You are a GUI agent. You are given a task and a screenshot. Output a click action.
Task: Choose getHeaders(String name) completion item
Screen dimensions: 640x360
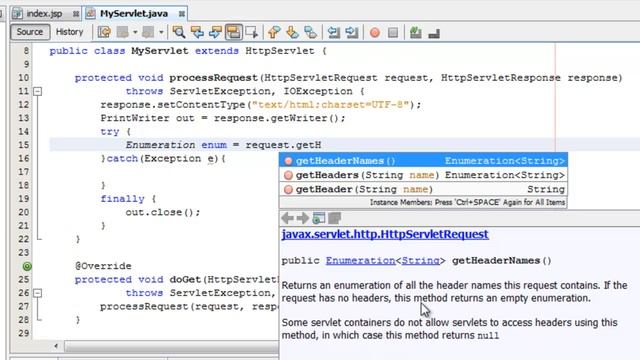click(423, 175)
